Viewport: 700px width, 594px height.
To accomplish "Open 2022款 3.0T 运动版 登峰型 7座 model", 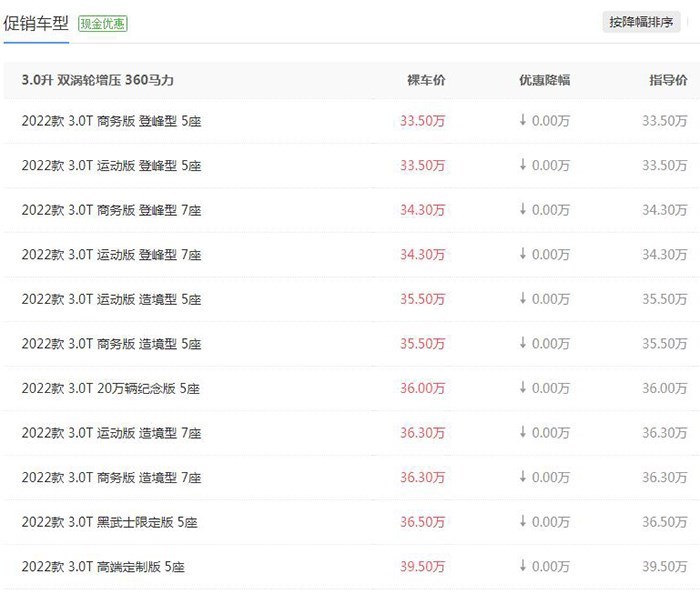I will (111, 255).
